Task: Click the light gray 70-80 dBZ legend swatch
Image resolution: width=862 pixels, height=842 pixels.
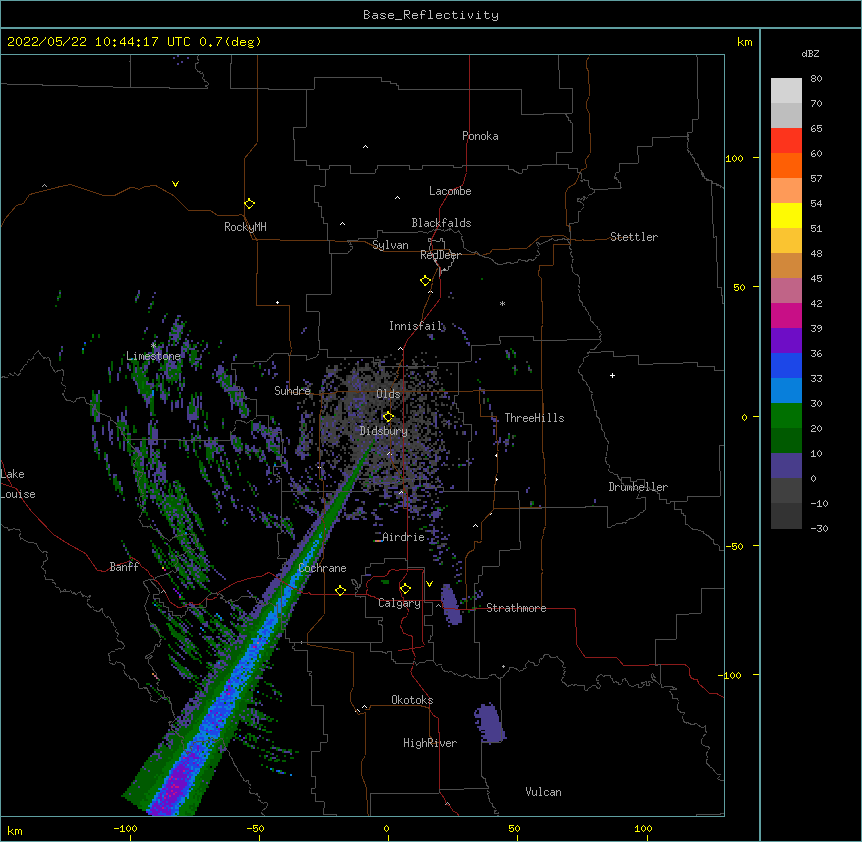Action: click(x=786, y=91)
